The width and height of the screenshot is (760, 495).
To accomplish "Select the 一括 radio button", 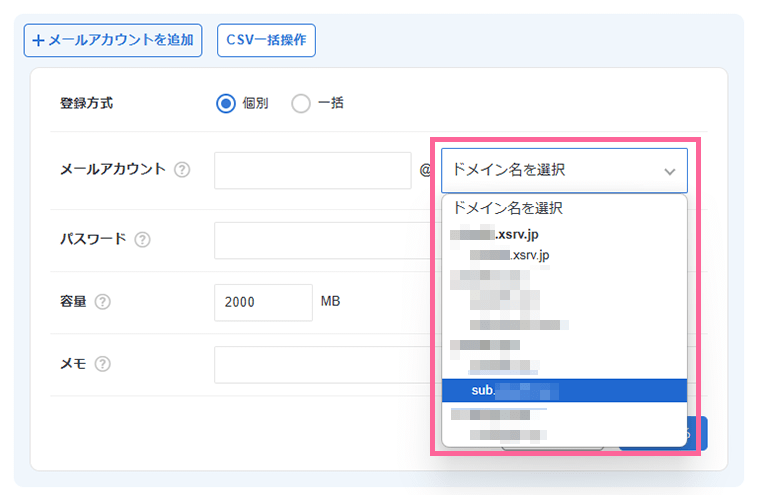I will pos(301,103).
